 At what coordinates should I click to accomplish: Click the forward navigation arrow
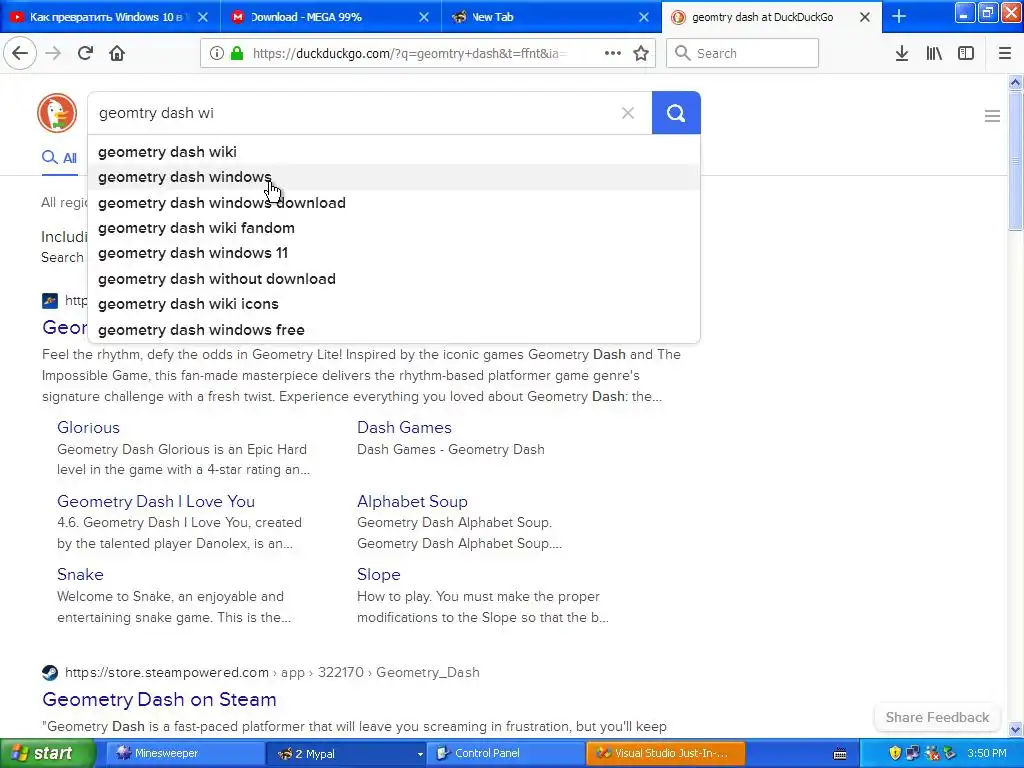pyautogui.click(x=53, y=53)
